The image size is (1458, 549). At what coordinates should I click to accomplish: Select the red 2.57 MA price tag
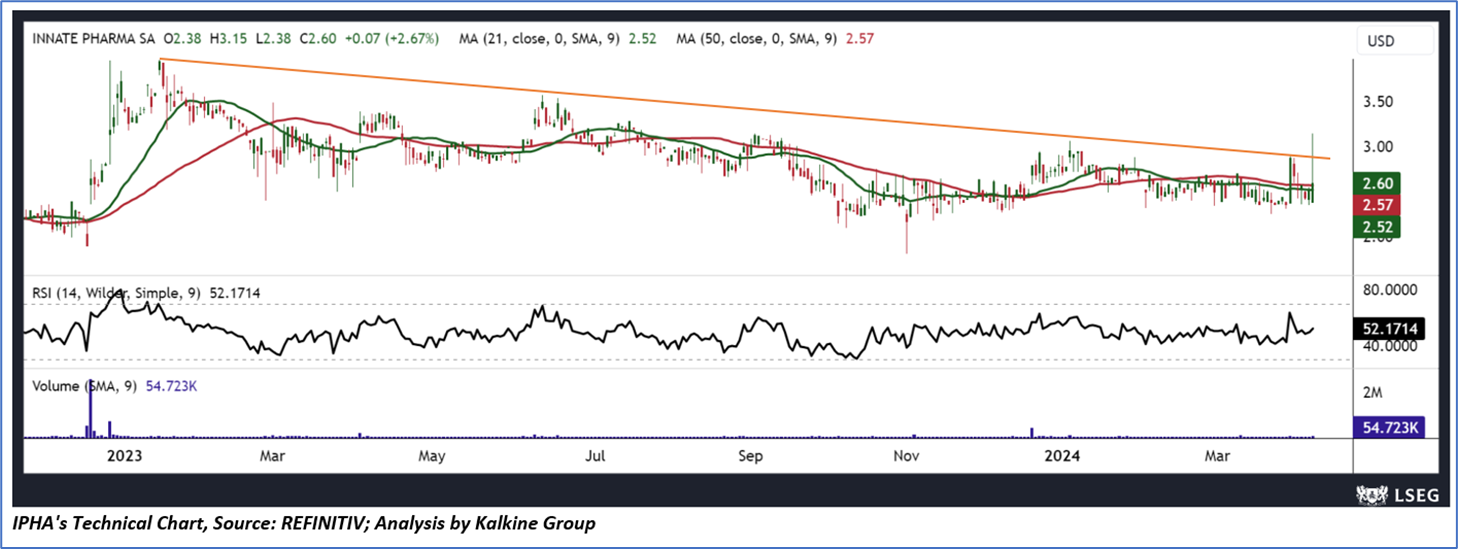point(1376,205)
